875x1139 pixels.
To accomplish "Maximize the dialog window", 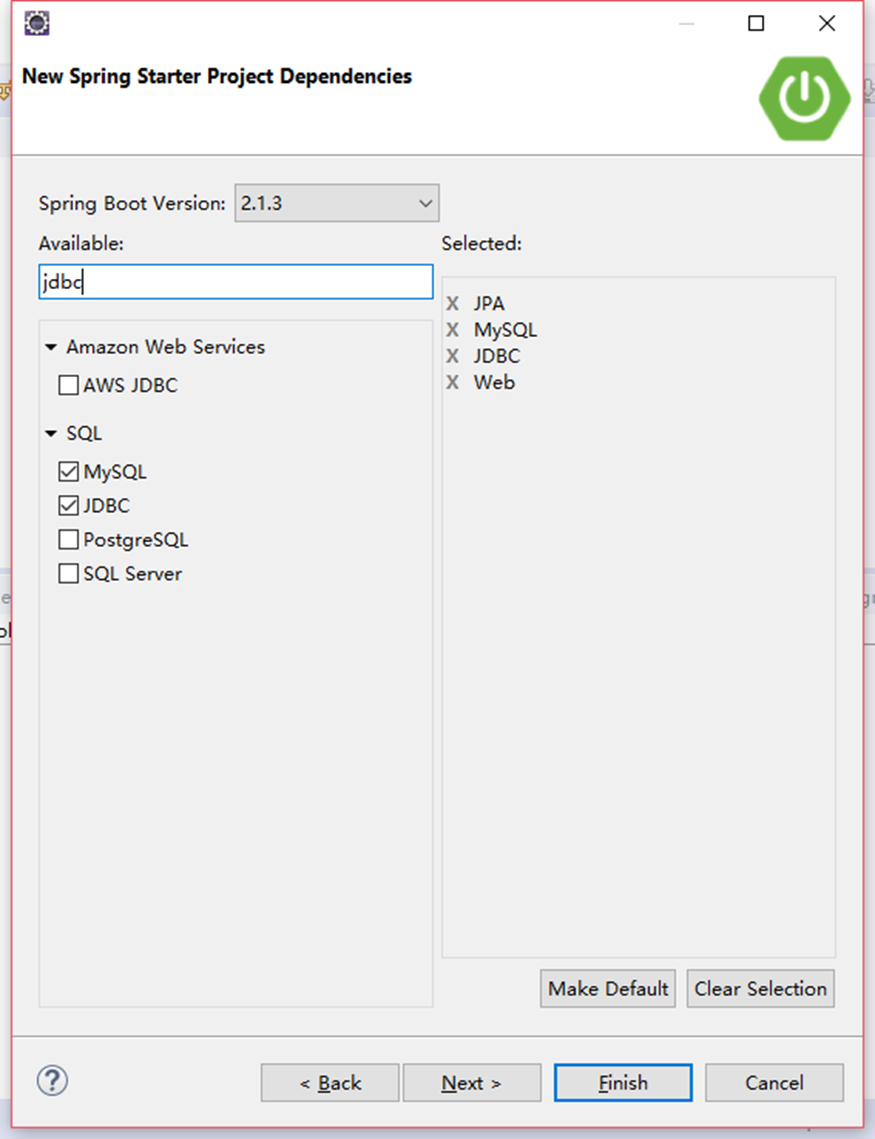I will point(756,23).
